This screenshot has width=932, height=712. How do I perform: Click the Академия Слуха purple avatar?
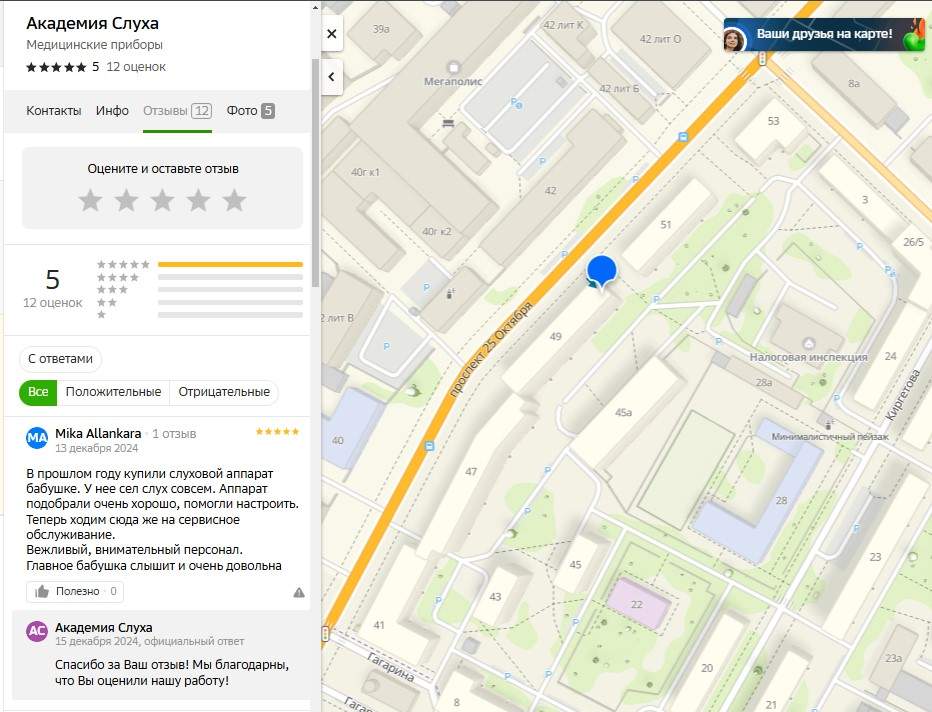(x=37, y=631)
